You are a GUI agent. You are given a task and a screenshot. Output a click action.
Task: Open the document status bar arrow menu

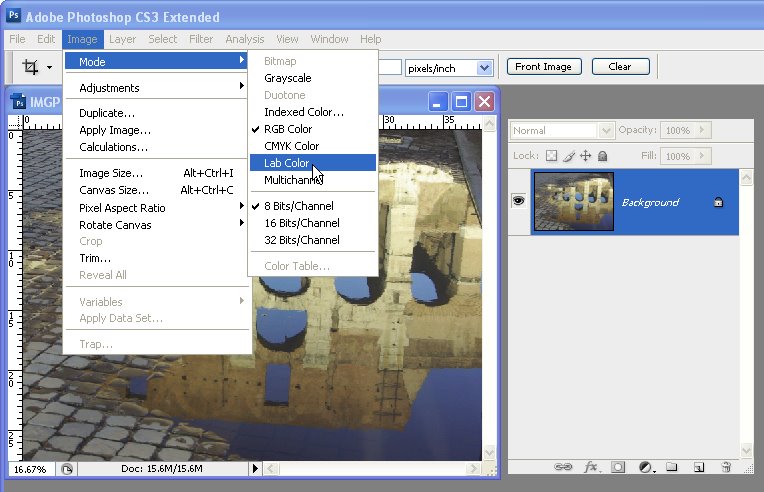pyautogui.click(x=255, y=469)
